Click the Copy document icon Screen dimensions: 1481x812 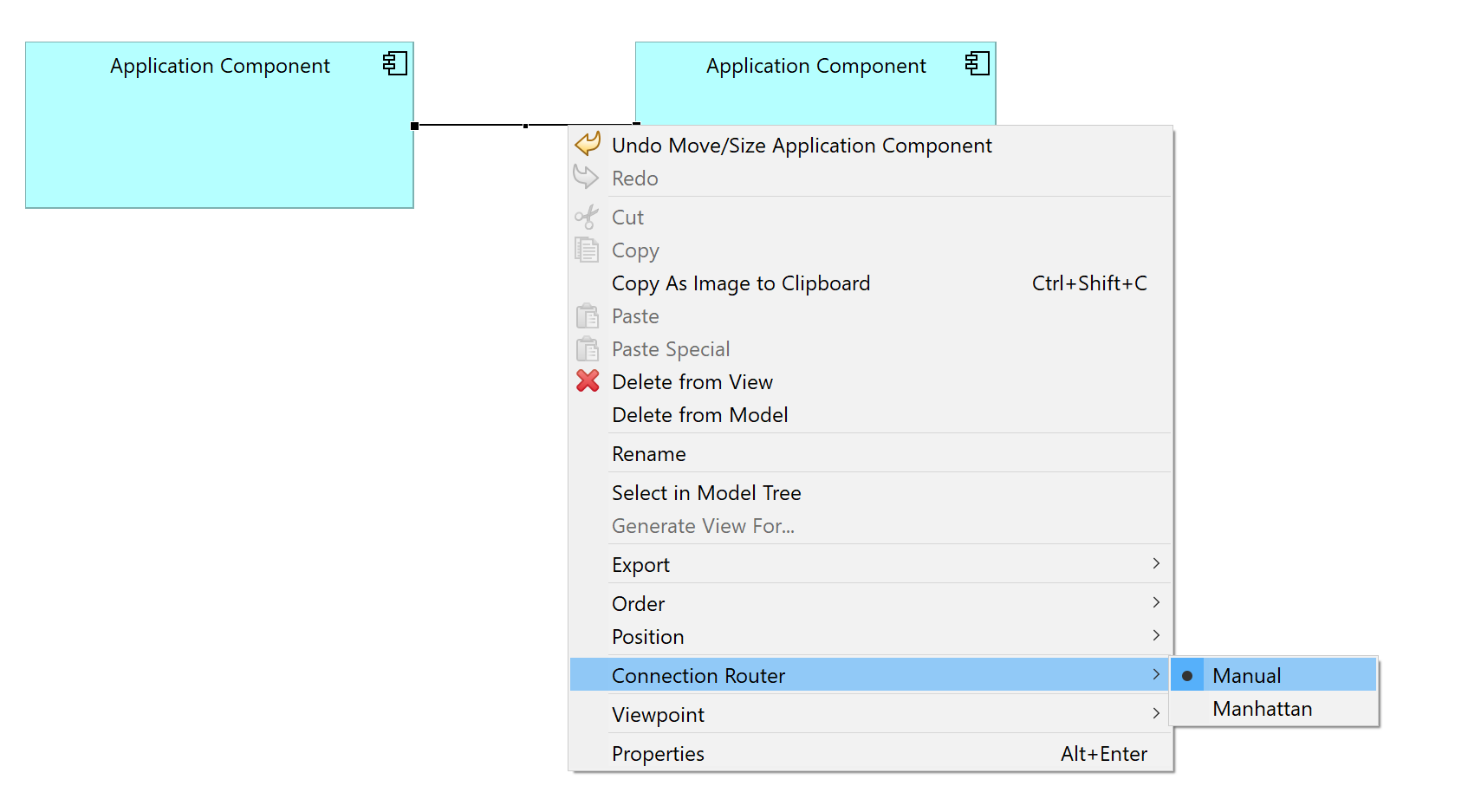coord(588,250)
